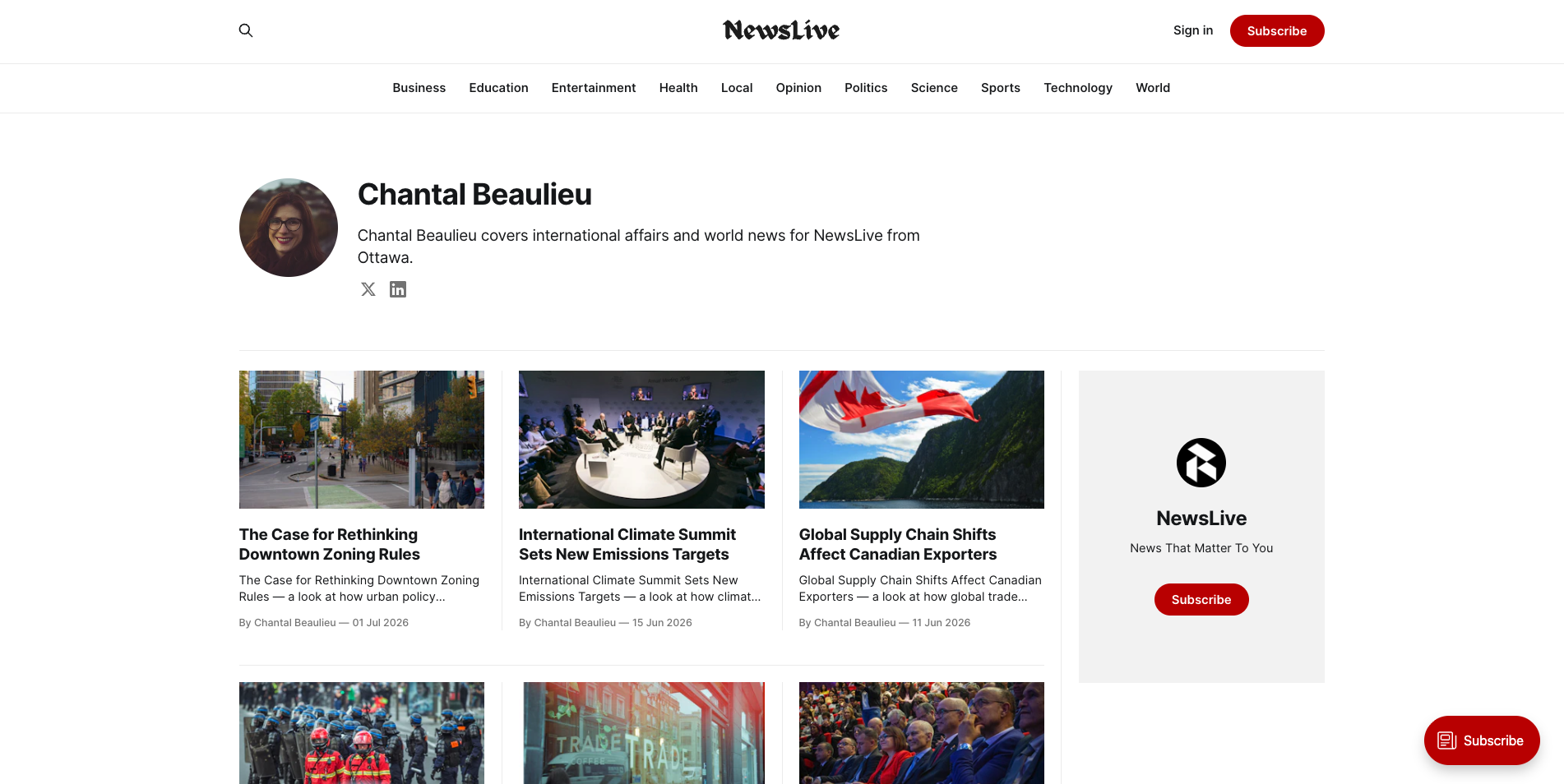Click the NewsLive round logo in sidebar
1564x784 pixels.
(1201, 463)
